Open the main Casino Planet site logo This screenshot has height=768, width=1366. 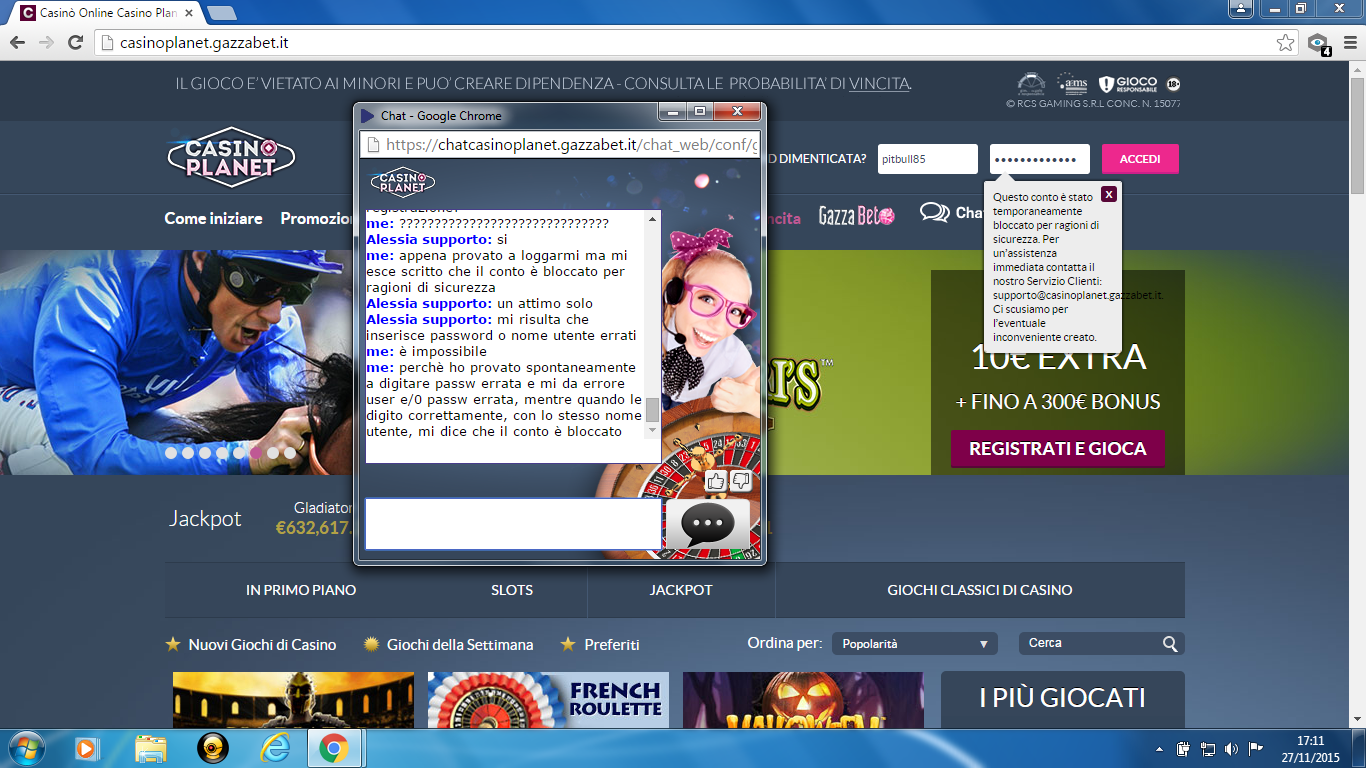click(x=230, y=158)
